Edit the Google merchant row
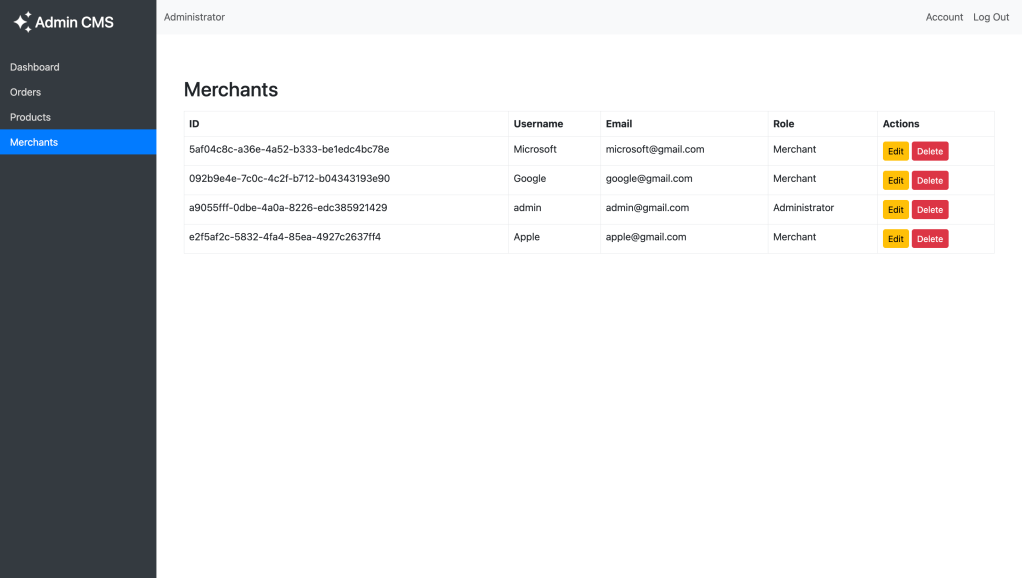The height and width of the screenshot is (578, 1022). click(x=895, y=181)
